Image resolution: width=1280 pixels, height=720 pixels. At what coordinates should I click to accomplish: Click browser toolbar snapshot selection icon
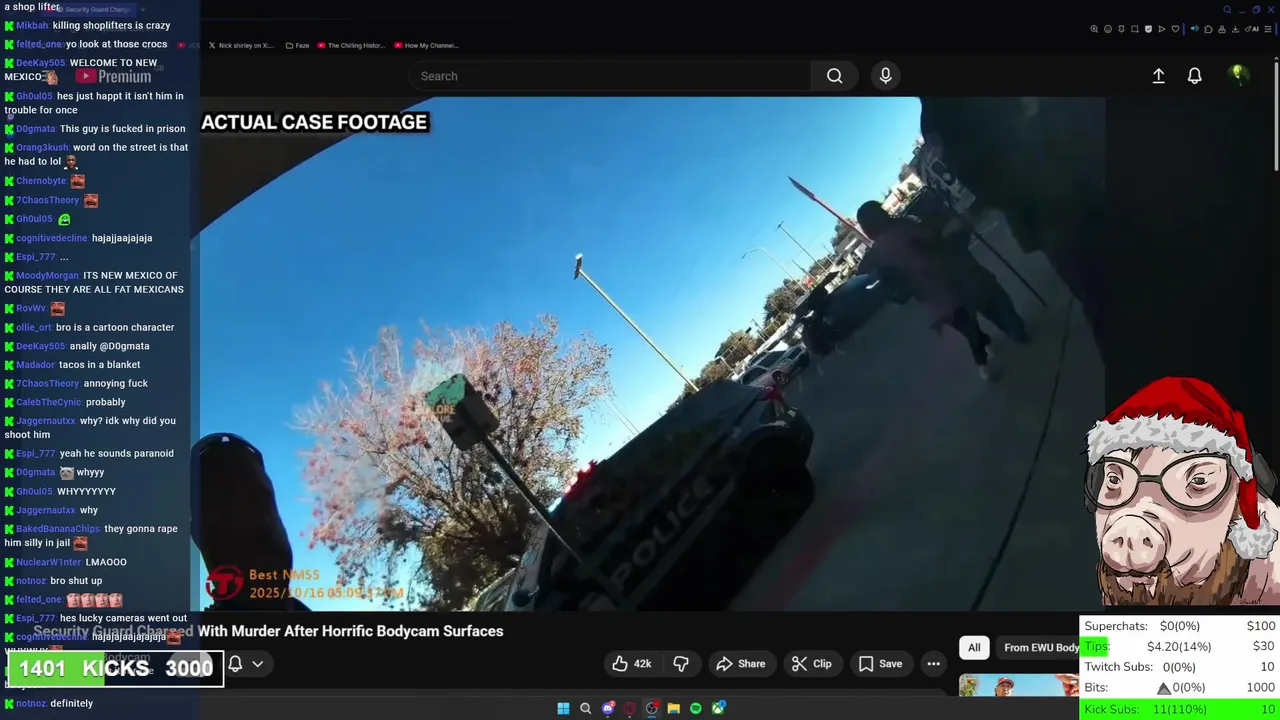point(1135,29)
